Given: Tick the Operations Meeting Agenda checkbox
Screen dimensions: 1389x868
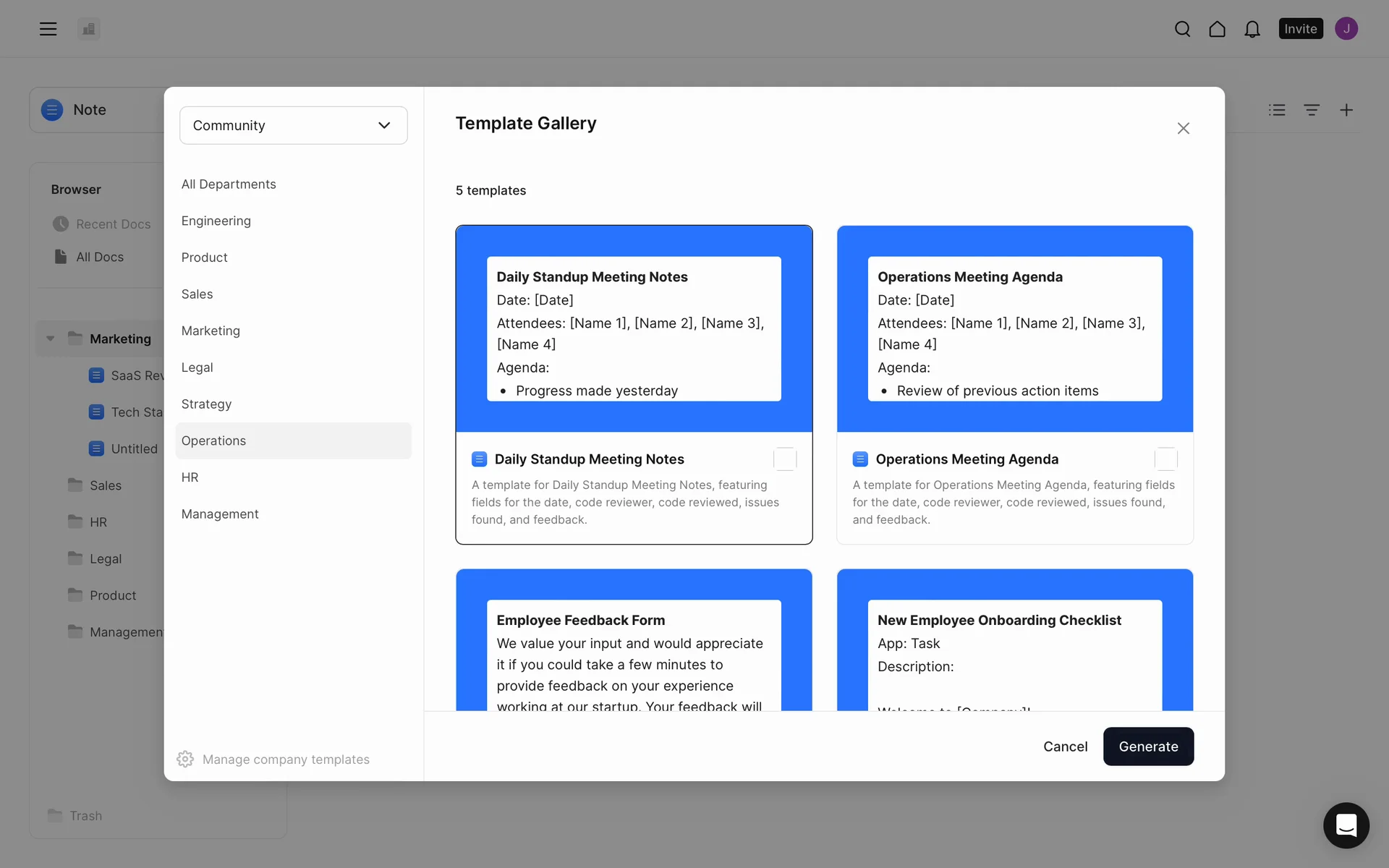Looking at the screenshot, I should pos(1165,459).
